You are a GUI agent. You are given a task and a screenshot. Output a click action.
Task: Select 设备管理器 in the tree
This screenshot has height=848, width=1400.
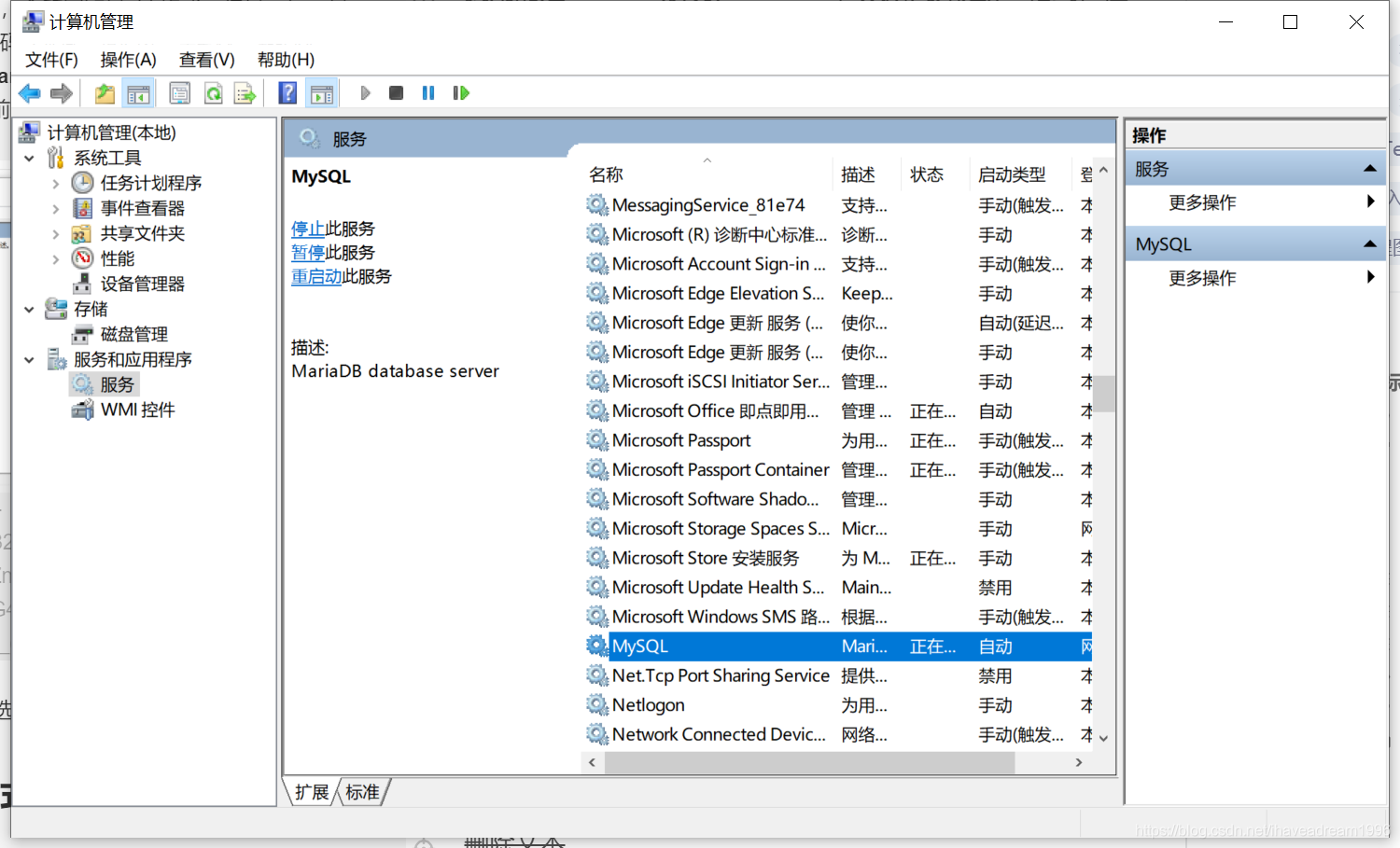(143, 285)
